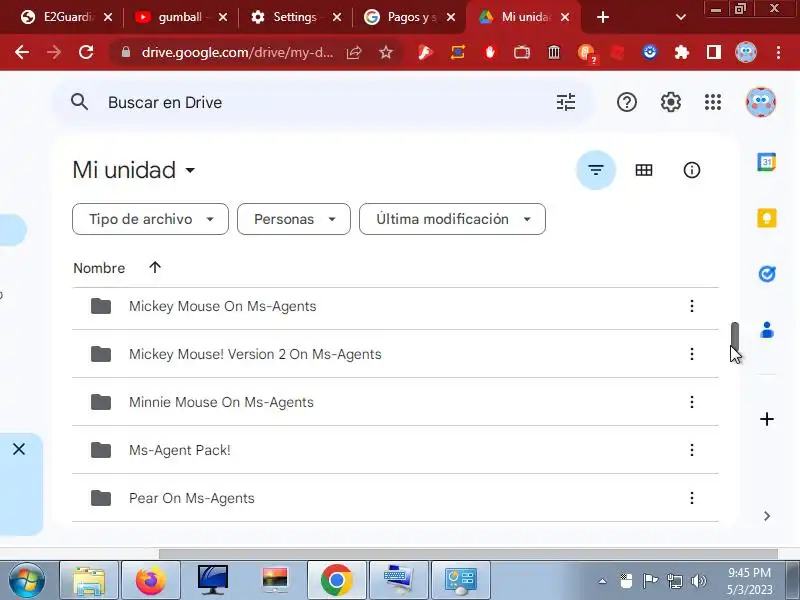Open Google Calendar side panel
800x600 pixels.
(x=766, y=162)
